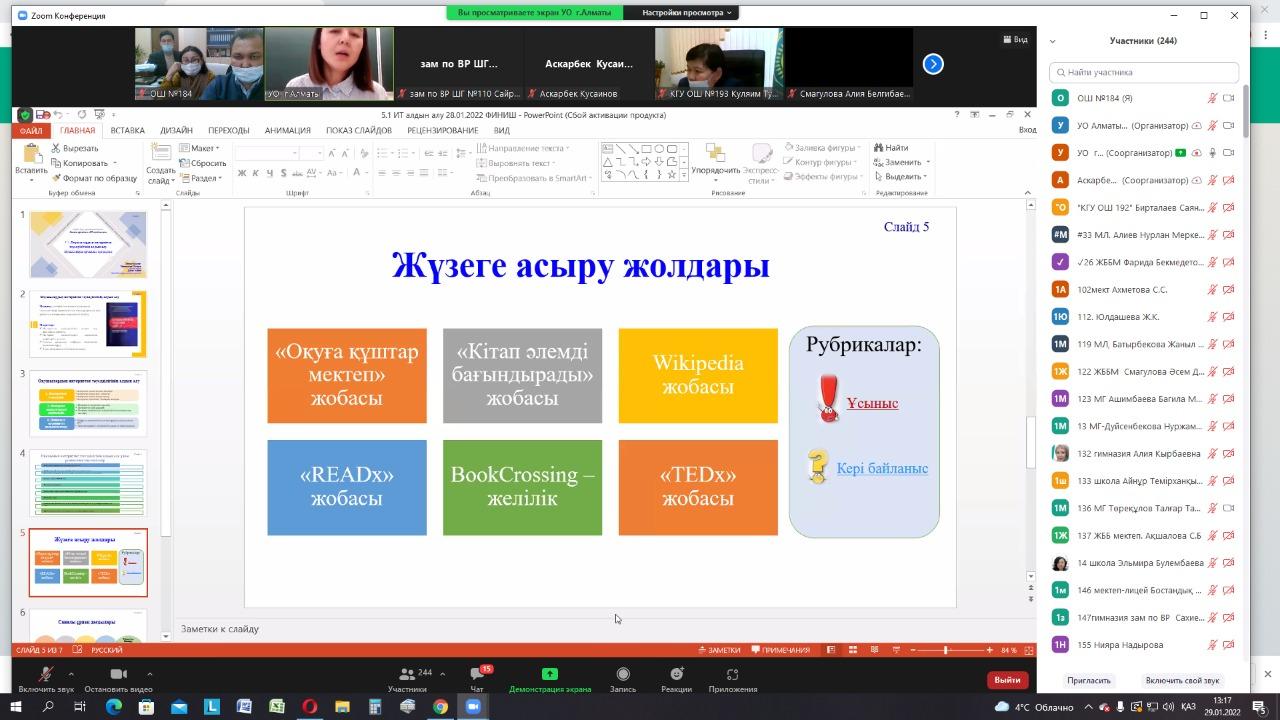1280x720 pixels.
Task: Expand Настройки просмотра view options dropdown
Action: [x=686, y=13]
